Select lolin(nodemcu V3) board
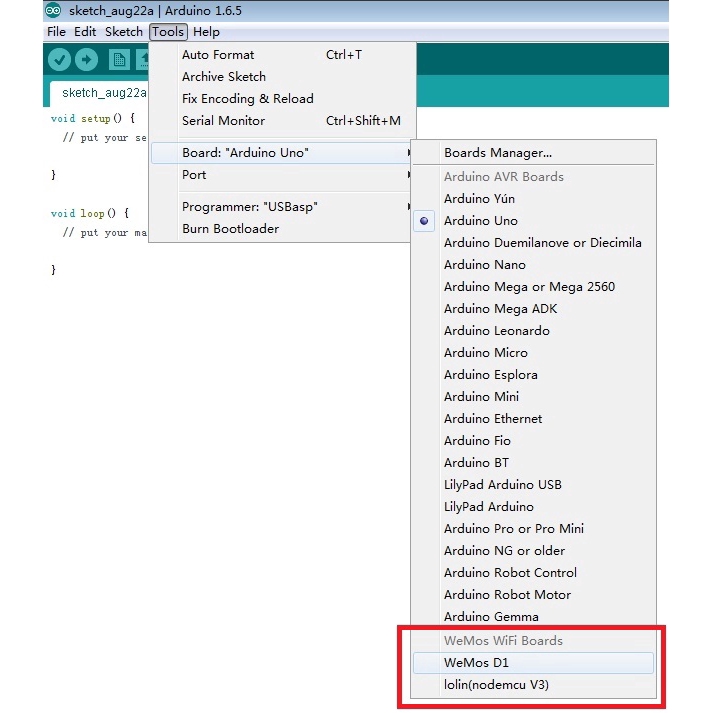The width and height of the screenshot is (713, 713). [x=496, y=685]
